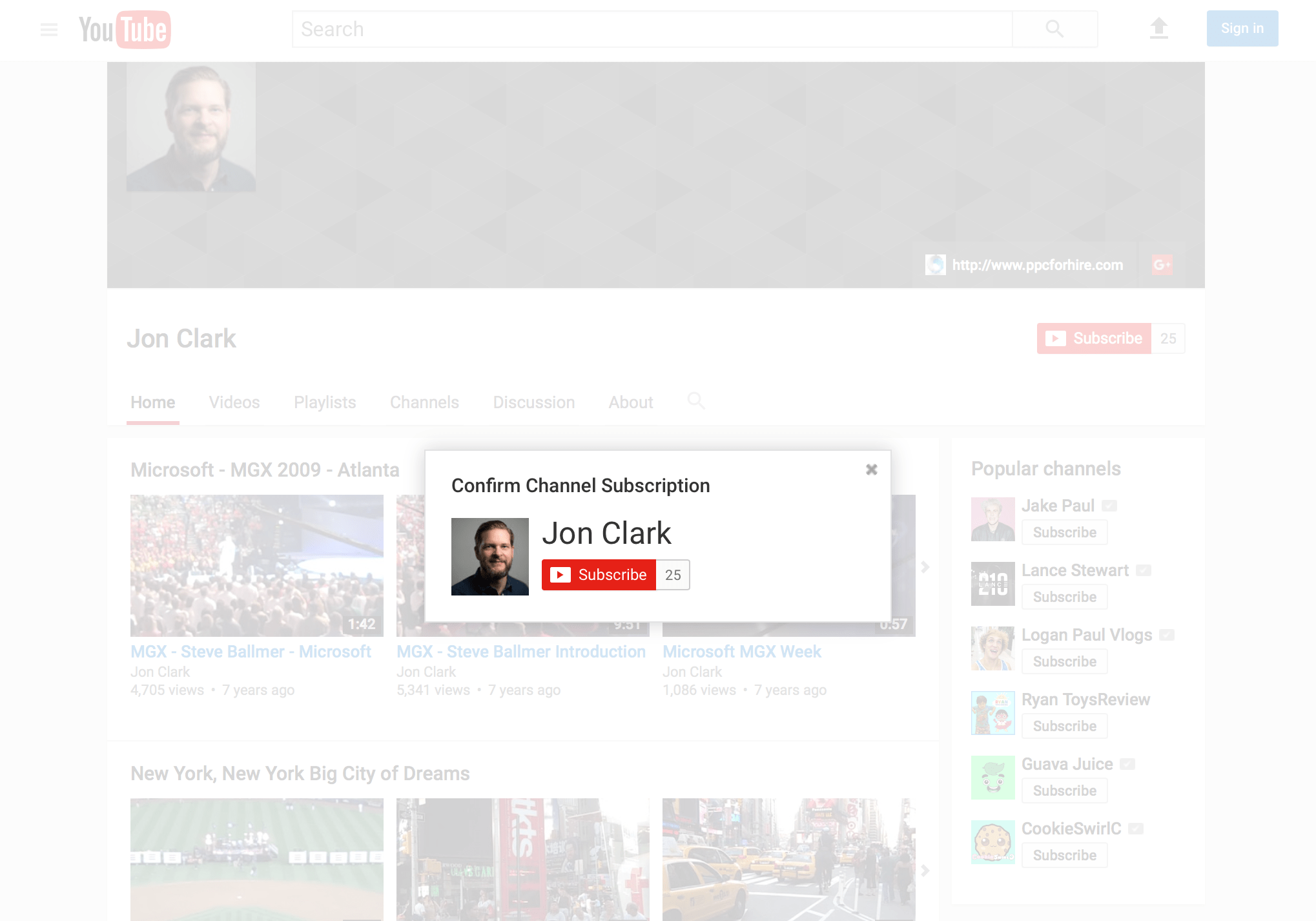The height and width of the screenshot is (921, 1316).
Task: Open the Google Plus banner icon
Action: [1162, 265]
